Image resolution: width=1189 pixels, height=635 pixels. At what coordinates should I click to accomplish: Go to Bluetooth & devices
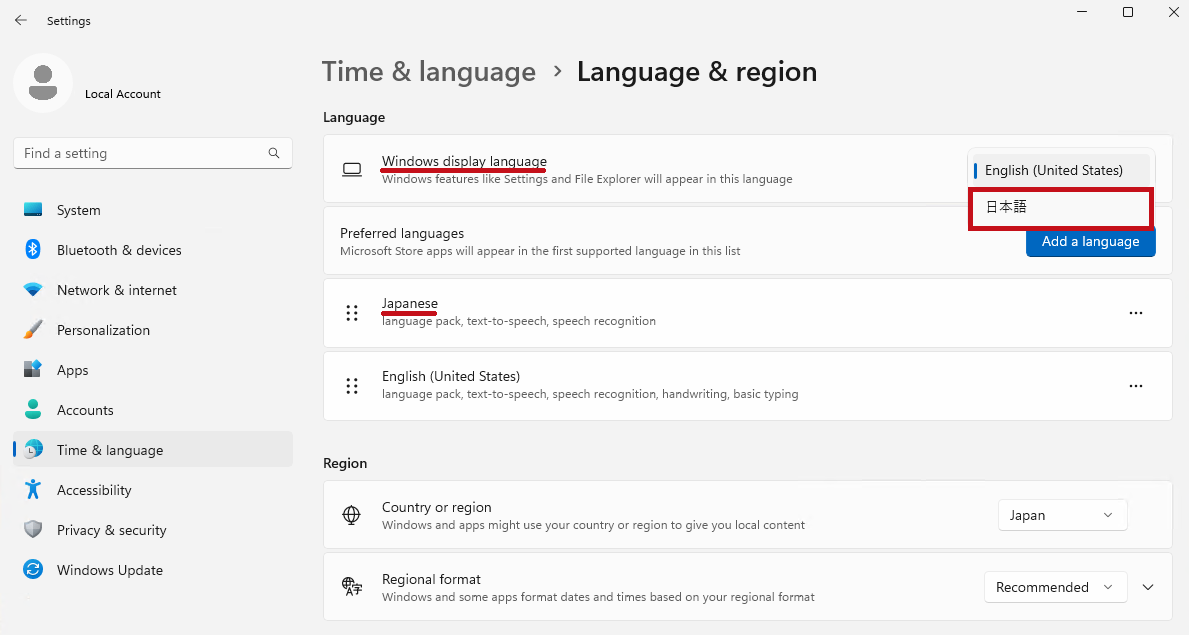coord(153,250)
